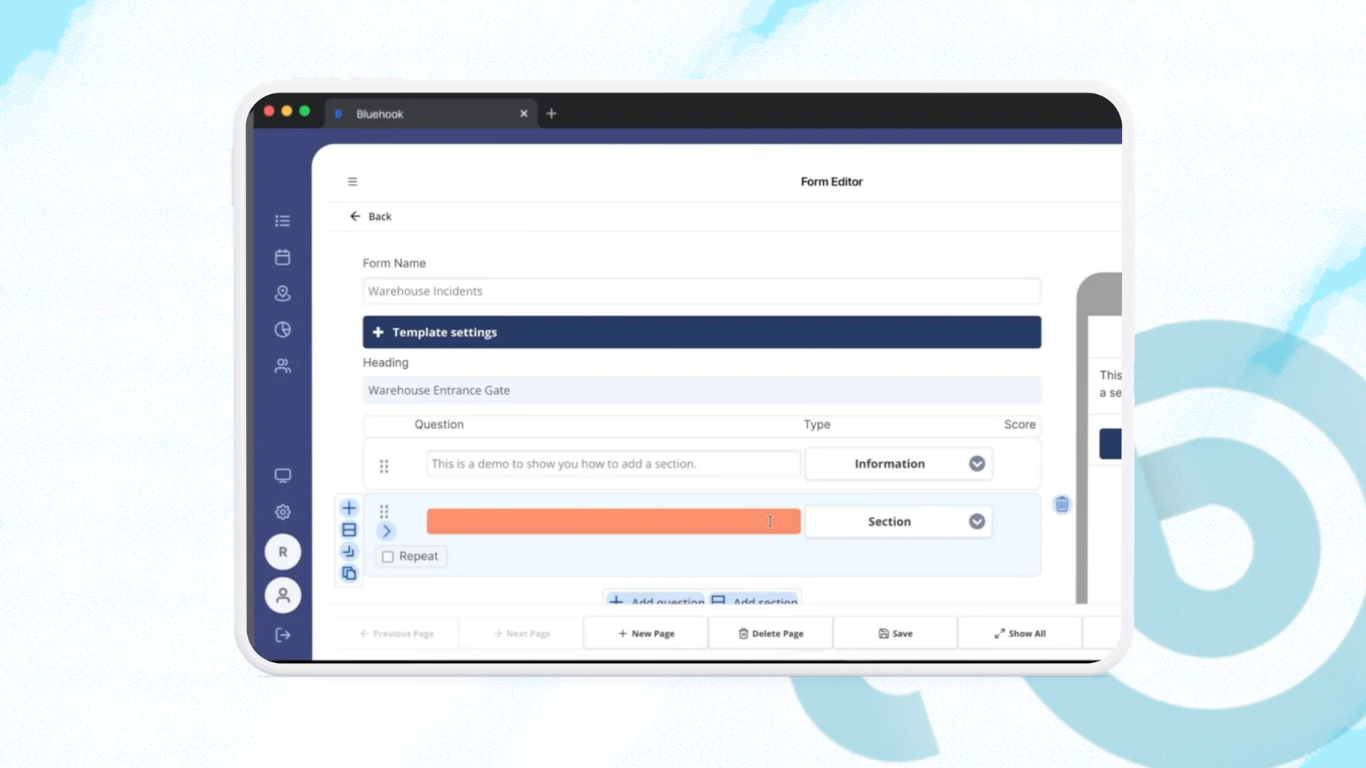Click the Delete Page button
This screenshot has width=1366, height=768.
(x=771, y=634)
